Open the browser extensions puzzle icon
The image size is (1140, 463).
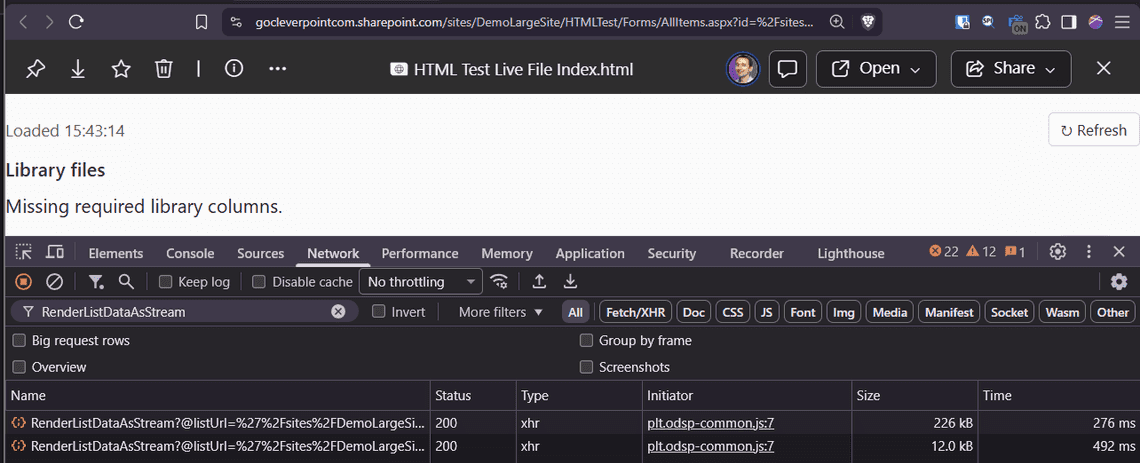tap(1043, 23)
